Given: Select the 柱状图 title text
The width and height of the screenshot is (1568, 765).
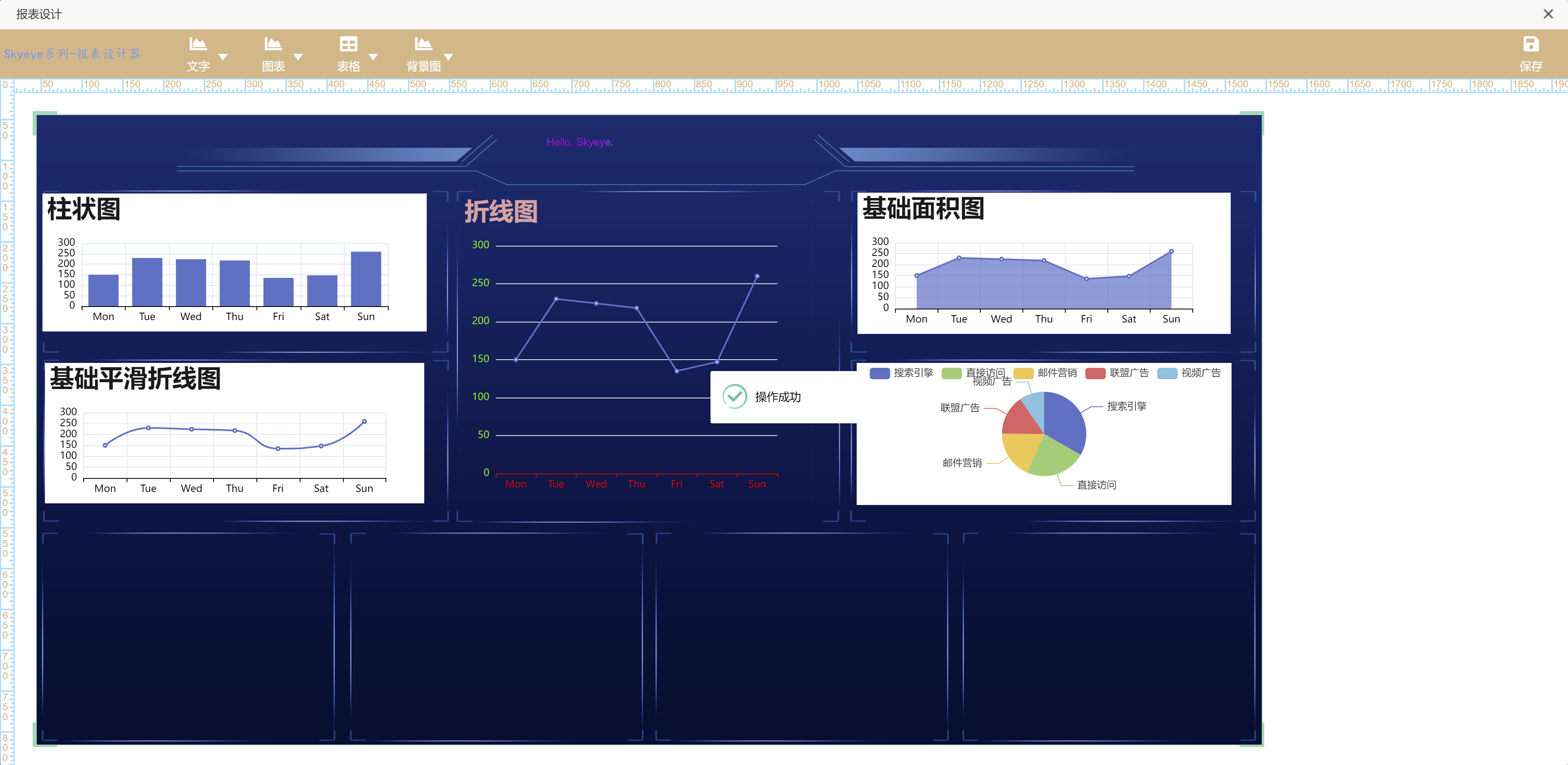Looking at the screenshot, I should tap(84, 209).
